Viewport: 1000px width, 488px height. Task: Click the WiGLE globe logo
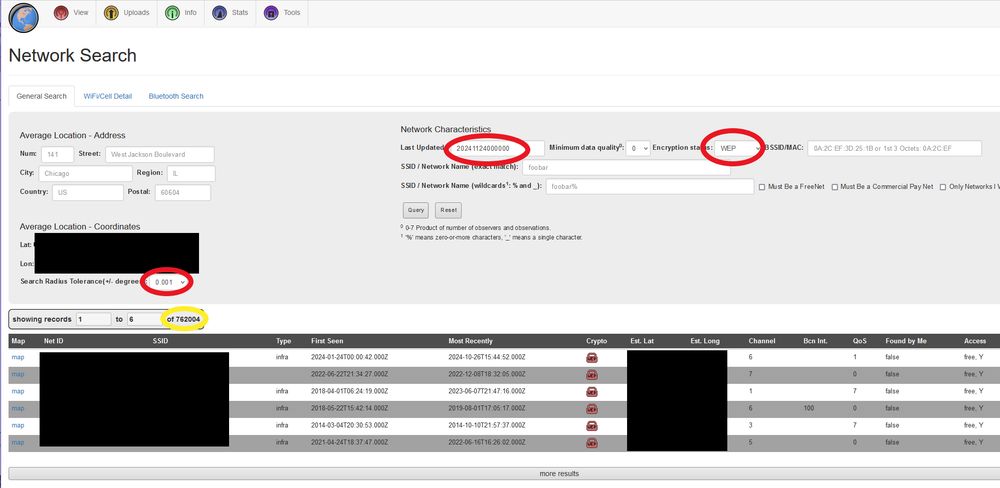24,17
